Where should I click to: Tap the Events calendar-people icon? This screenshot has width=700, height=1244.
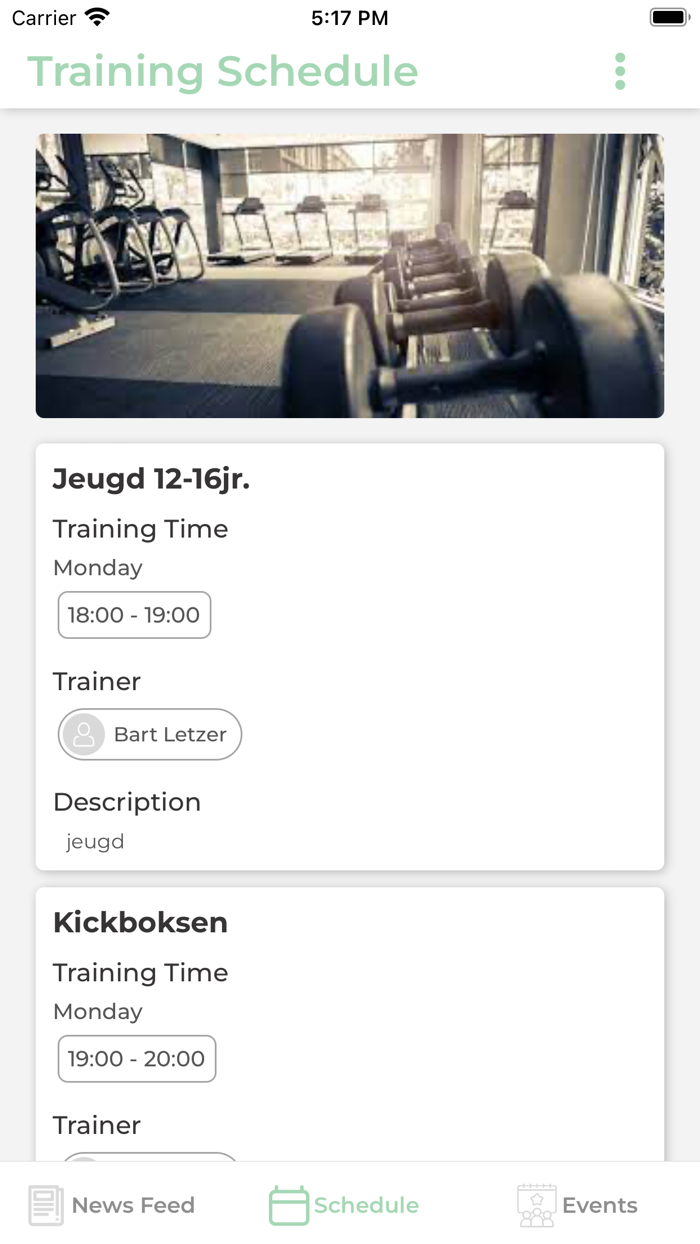[x=537, y=1205]
